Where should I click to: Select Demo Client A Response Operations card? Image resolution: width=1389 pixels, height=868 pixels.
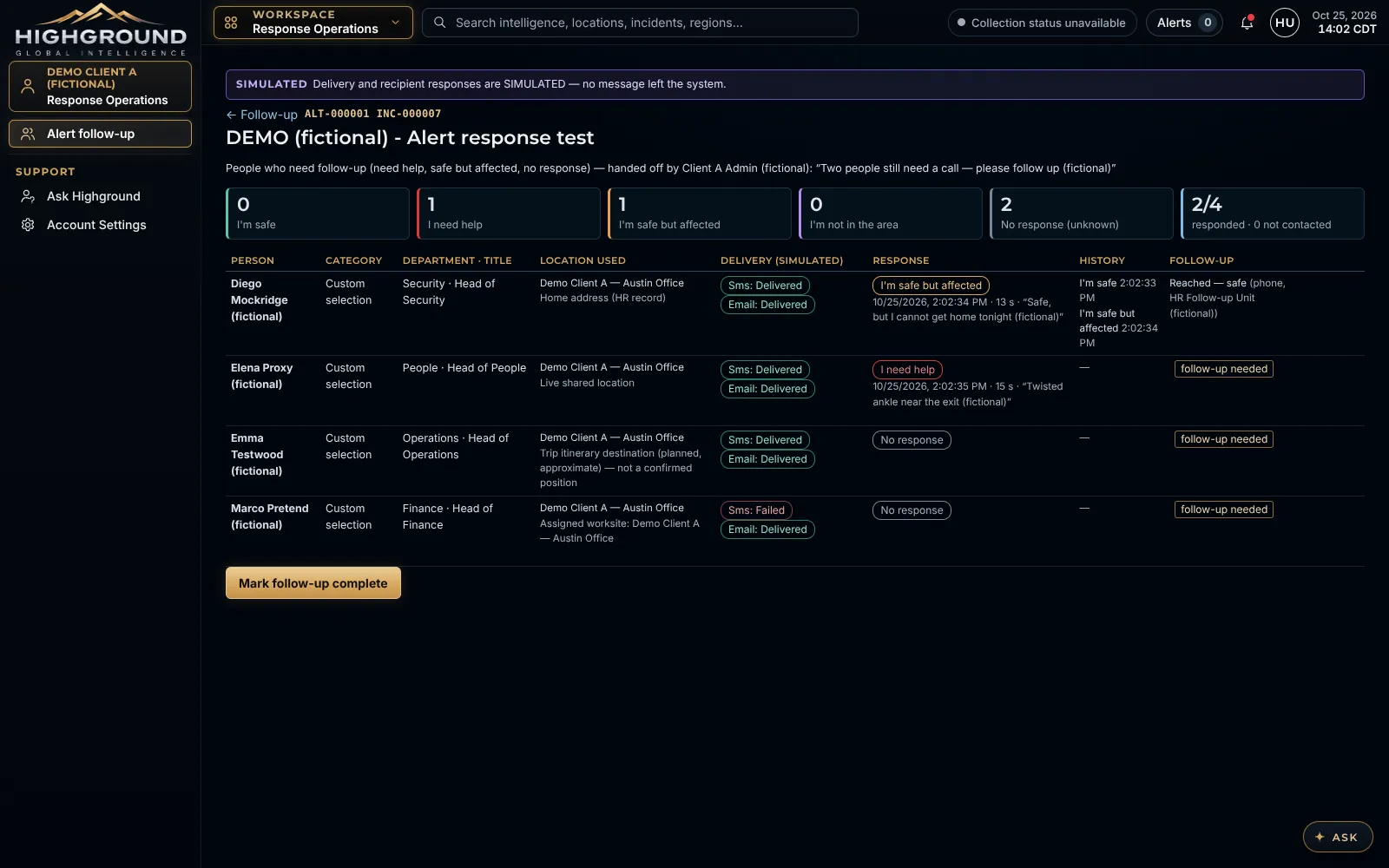(101, 86)
